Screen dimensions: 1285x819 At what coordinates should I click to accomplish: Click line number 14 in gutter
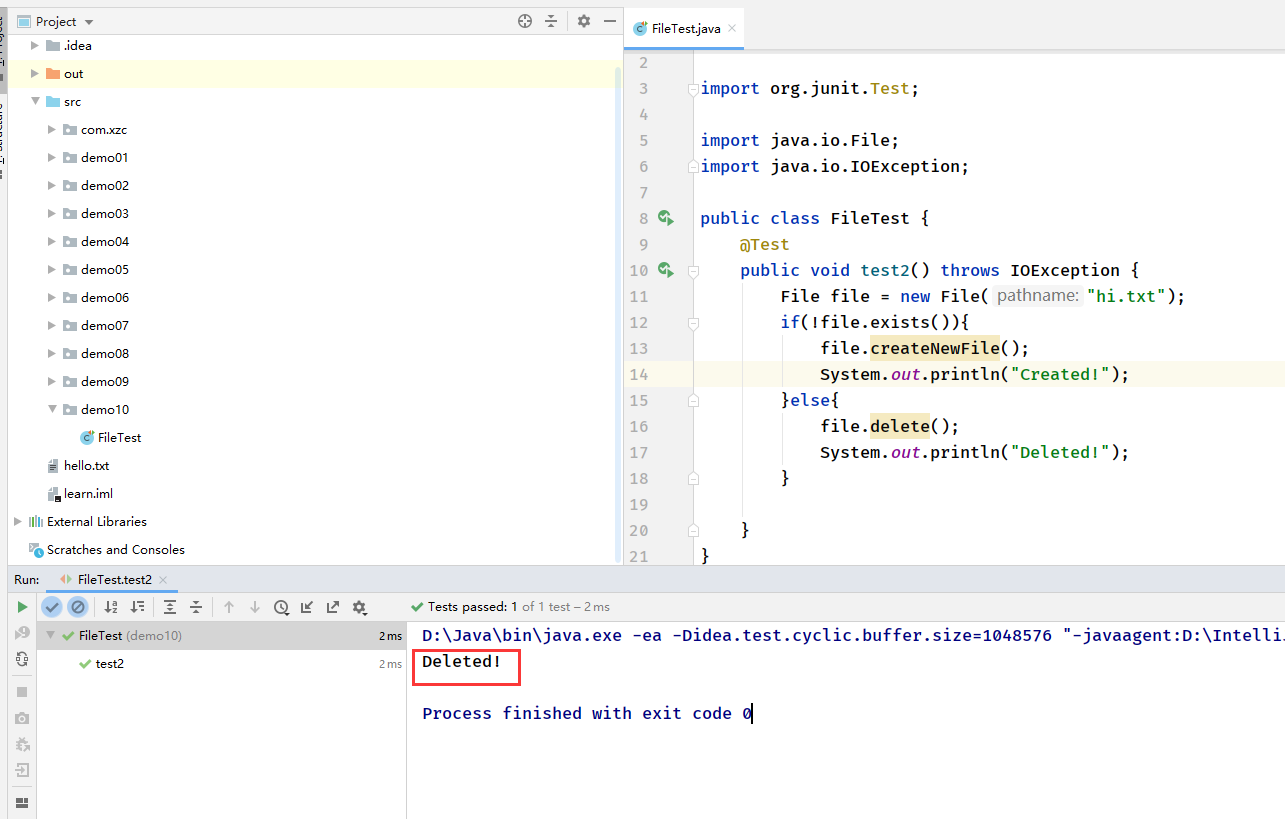638,374
